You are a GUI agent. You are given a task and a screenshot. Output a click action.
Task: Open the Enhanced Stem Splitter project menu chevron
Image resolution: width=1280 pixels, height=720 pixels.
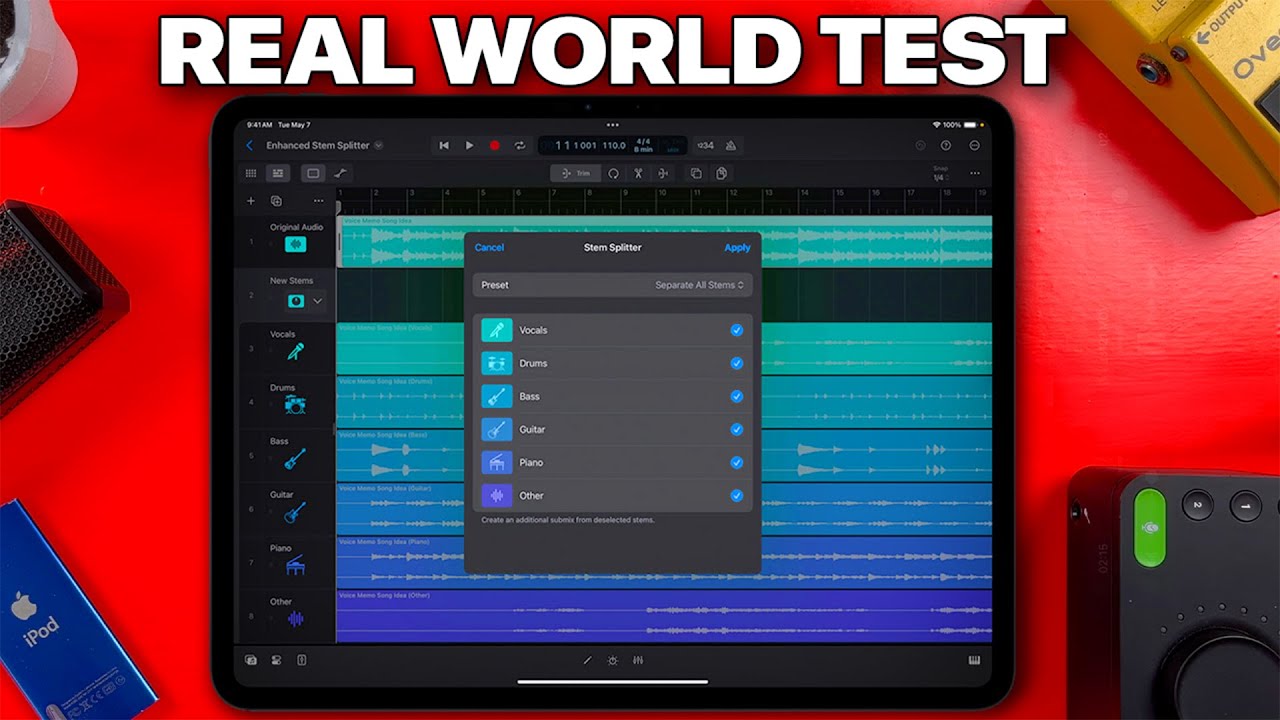(x=378, y=146)
